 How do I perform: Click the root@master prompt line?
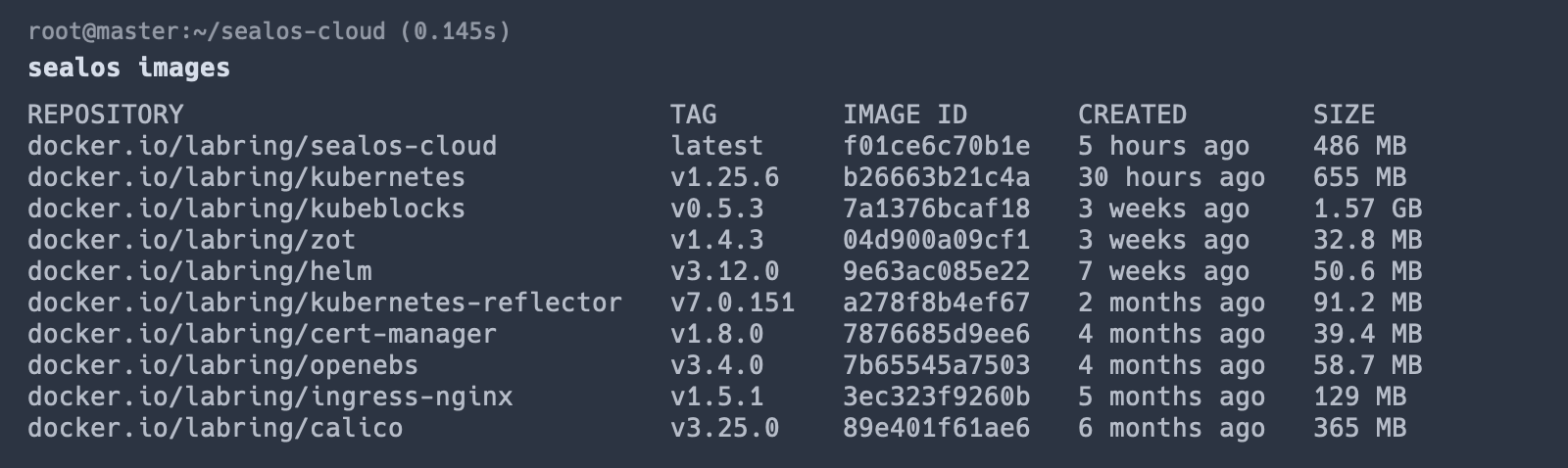(x=269, y=31)
